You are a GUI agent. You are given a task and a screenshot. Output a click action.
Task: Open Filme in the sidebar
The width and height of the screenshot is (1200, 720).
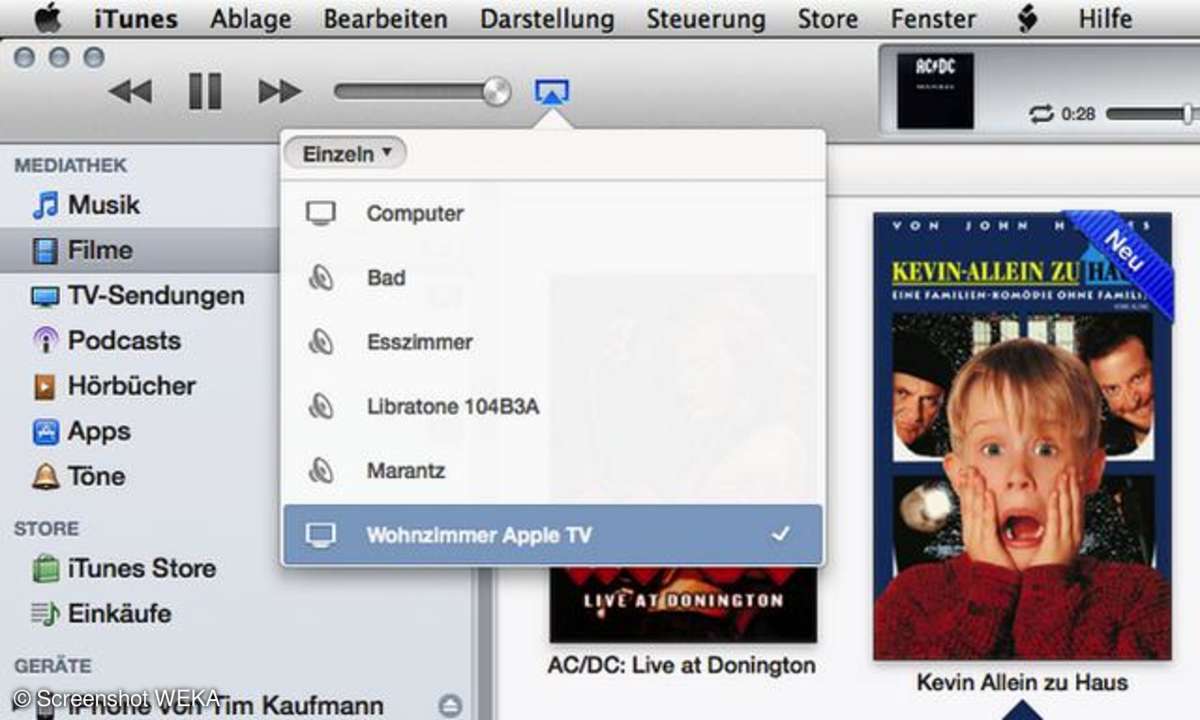140,250
